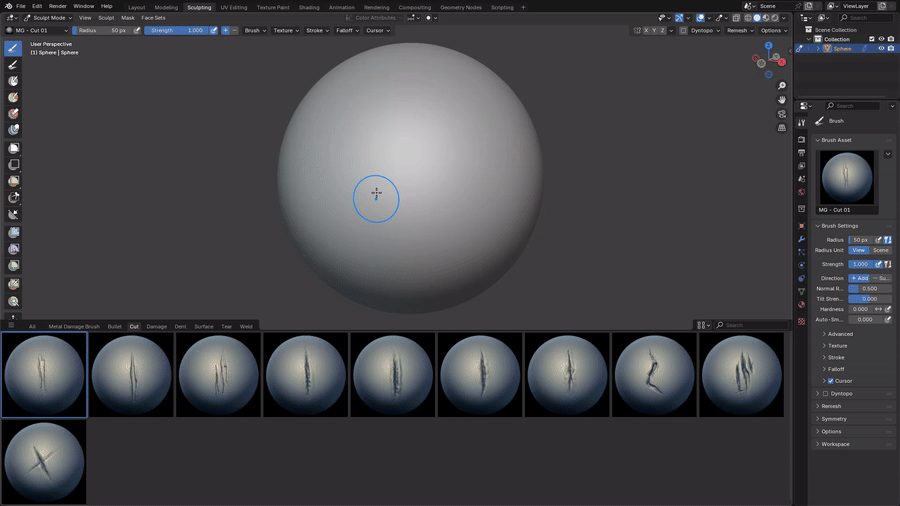Viewport: 900px width, 506px height.
Task: Open Object Constraints properties tab icon
Action: [801, 278]
